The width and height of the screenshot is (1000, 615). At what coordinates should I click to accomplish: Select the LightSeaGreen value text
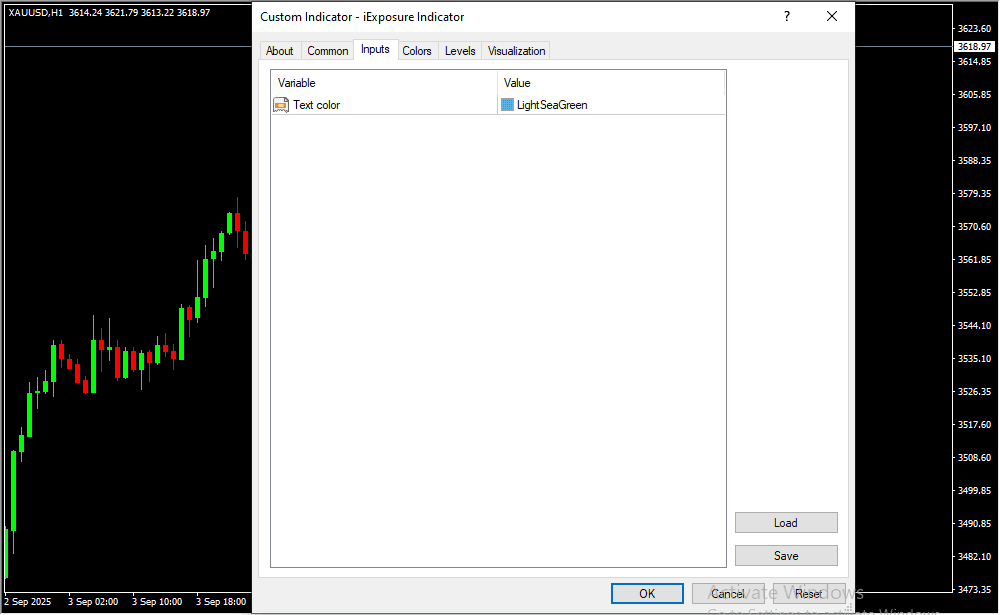point(552,105)
